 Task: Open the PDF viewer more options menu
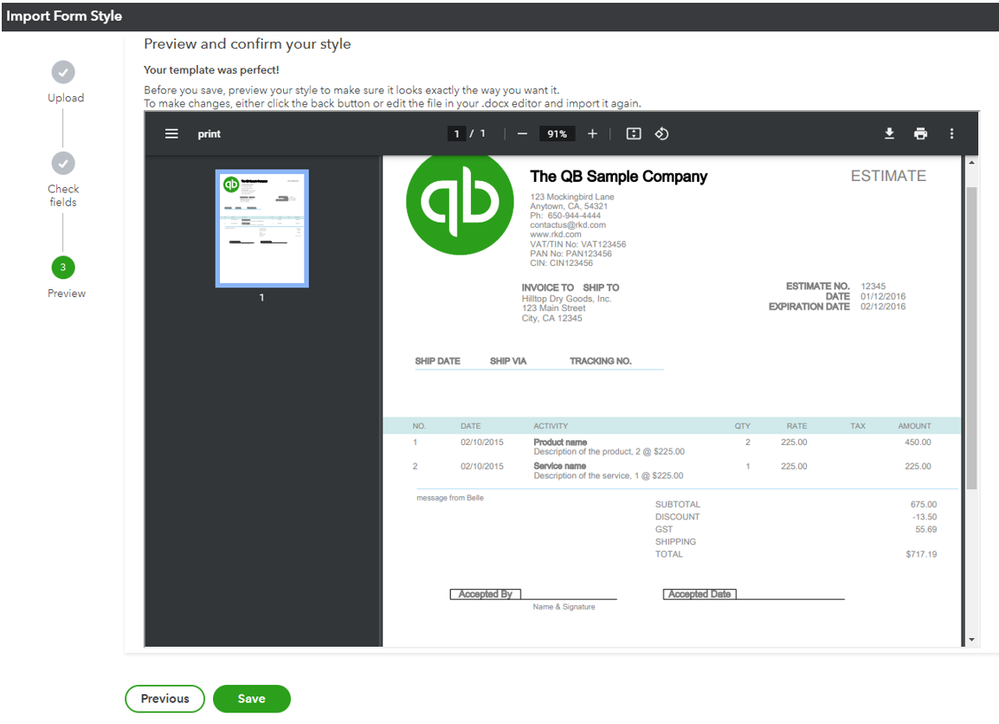(952, 134)
